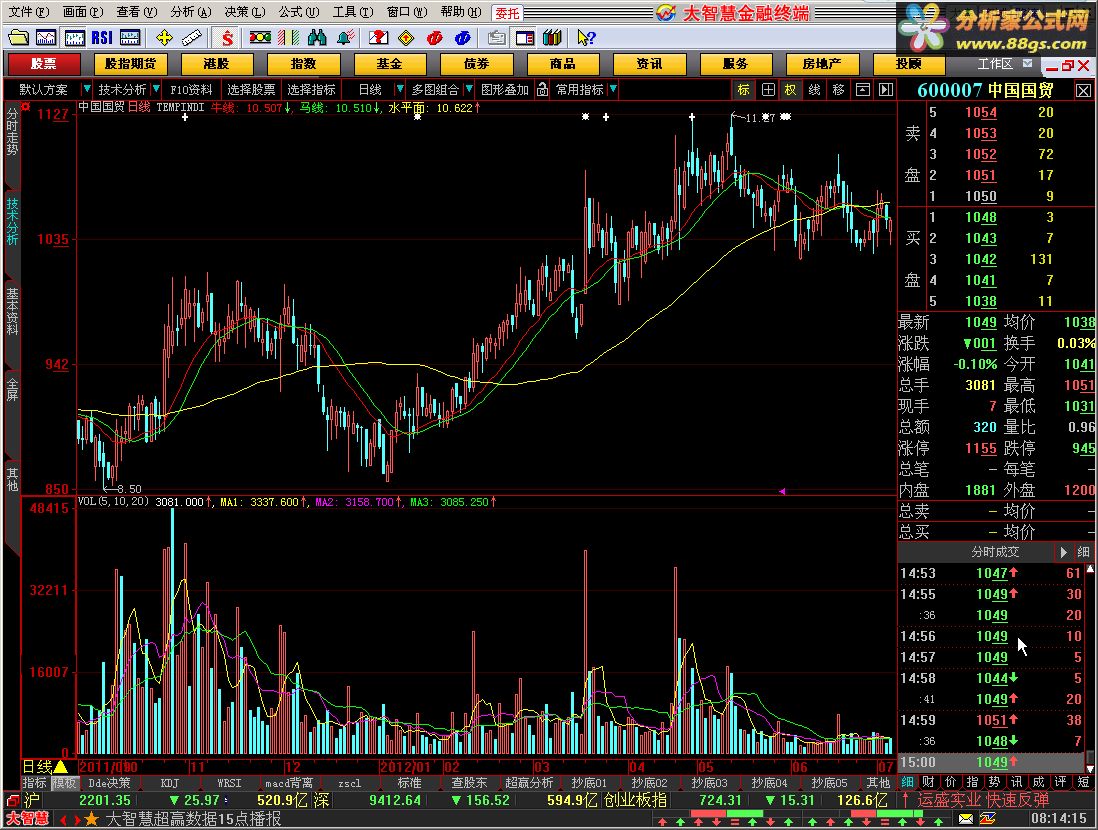Switch to the 分时走势 side tab
1098x830 pixels.
click(12, 132)
